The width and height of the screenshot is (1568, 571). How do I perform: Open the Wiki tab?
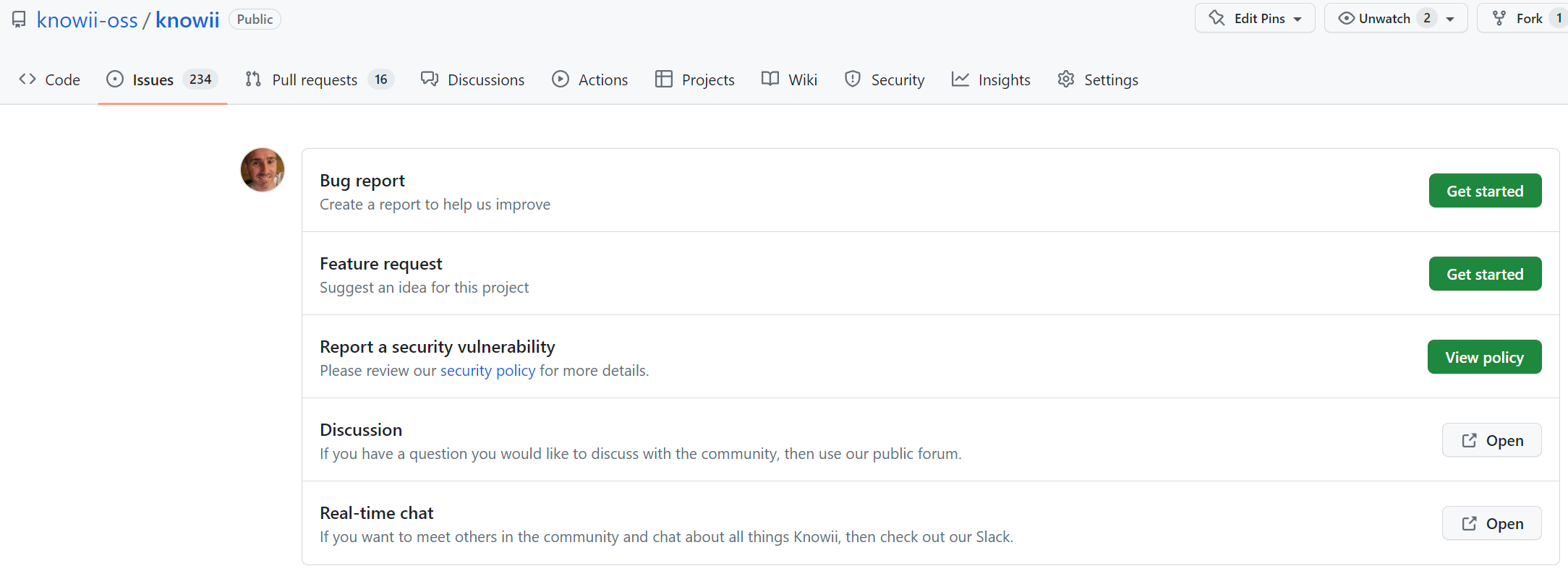tap(789, 80)
